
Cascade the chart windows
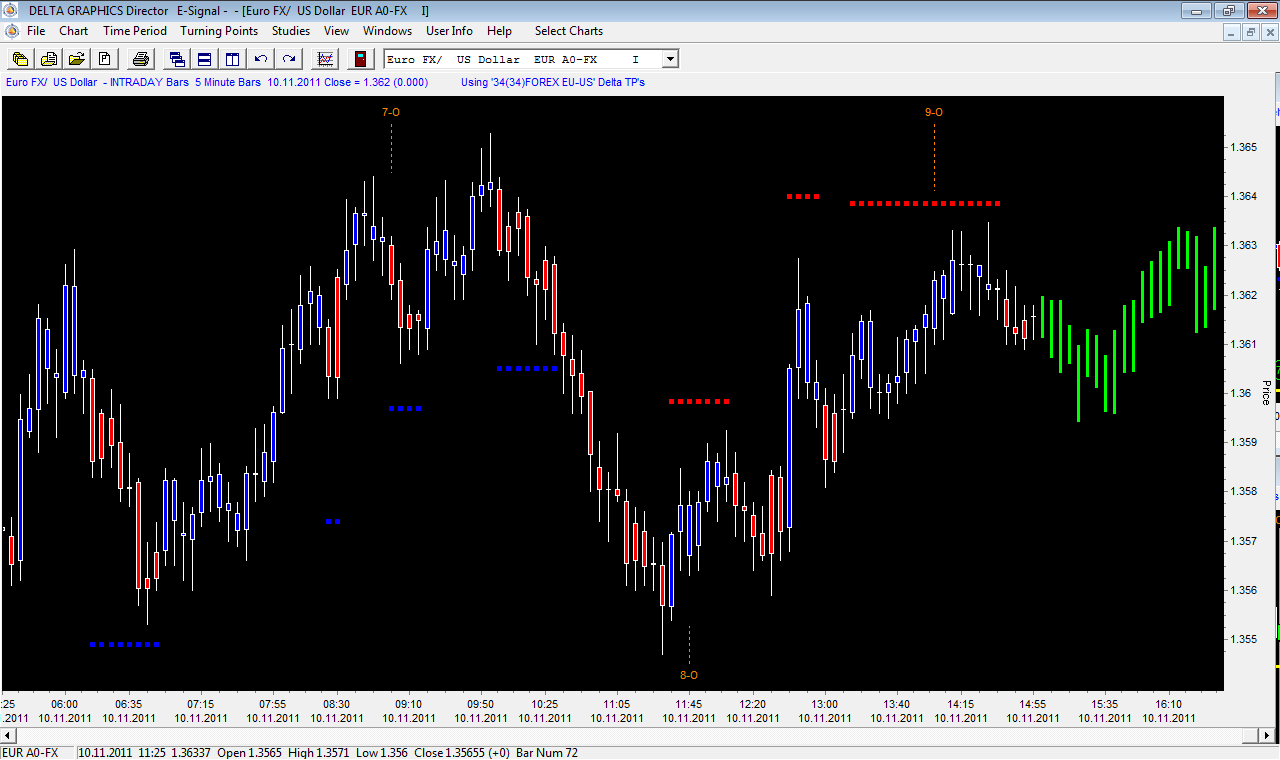[x=177, y=59]
